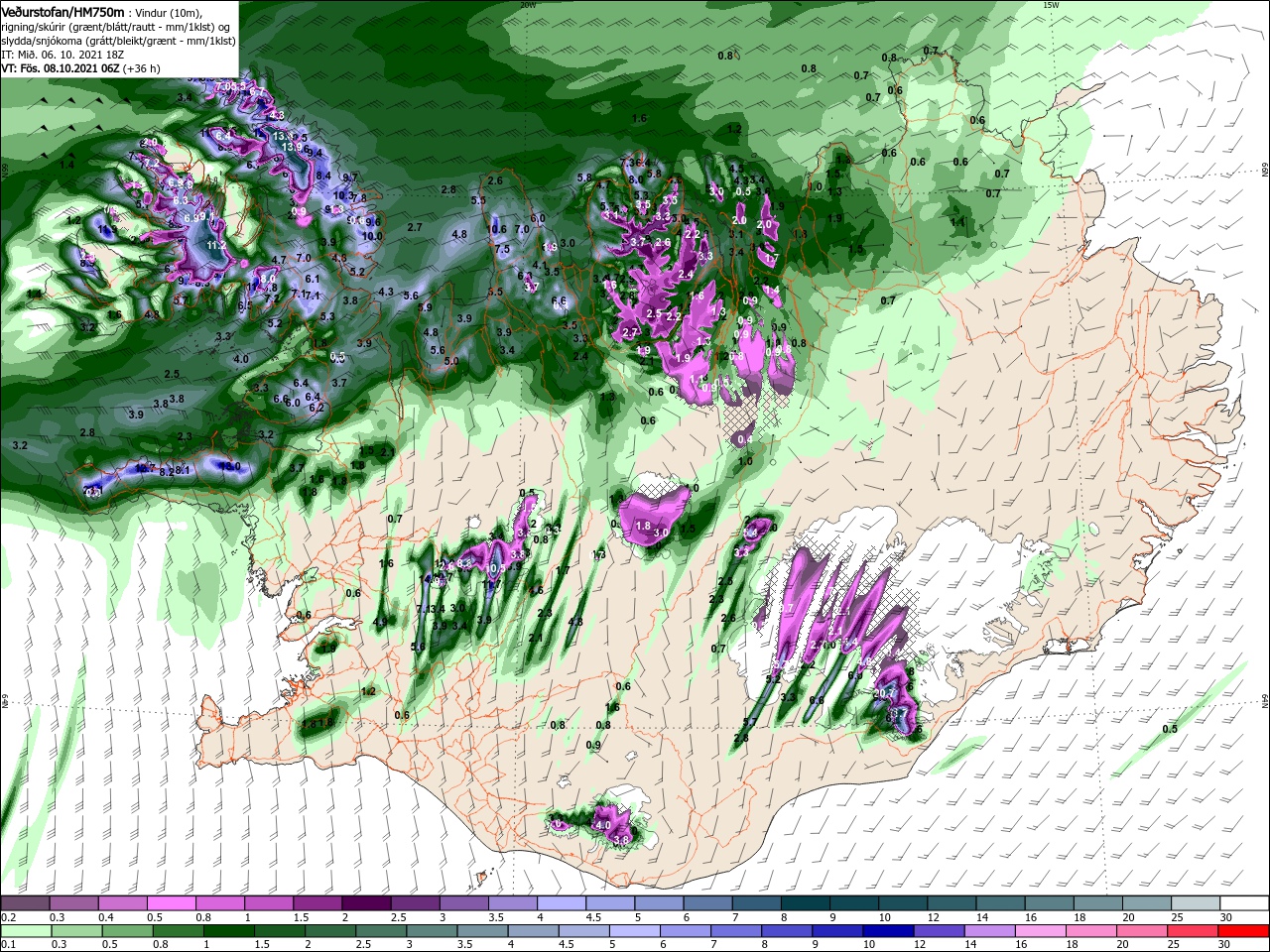
Task: Click the 2.5 label on the snow scale
Action: click(399, 917)
